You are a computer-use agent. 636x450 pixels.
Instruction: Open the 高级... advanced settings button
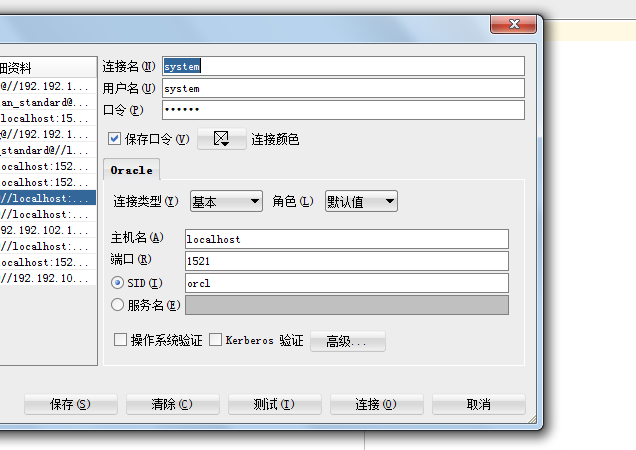[348, 341]
